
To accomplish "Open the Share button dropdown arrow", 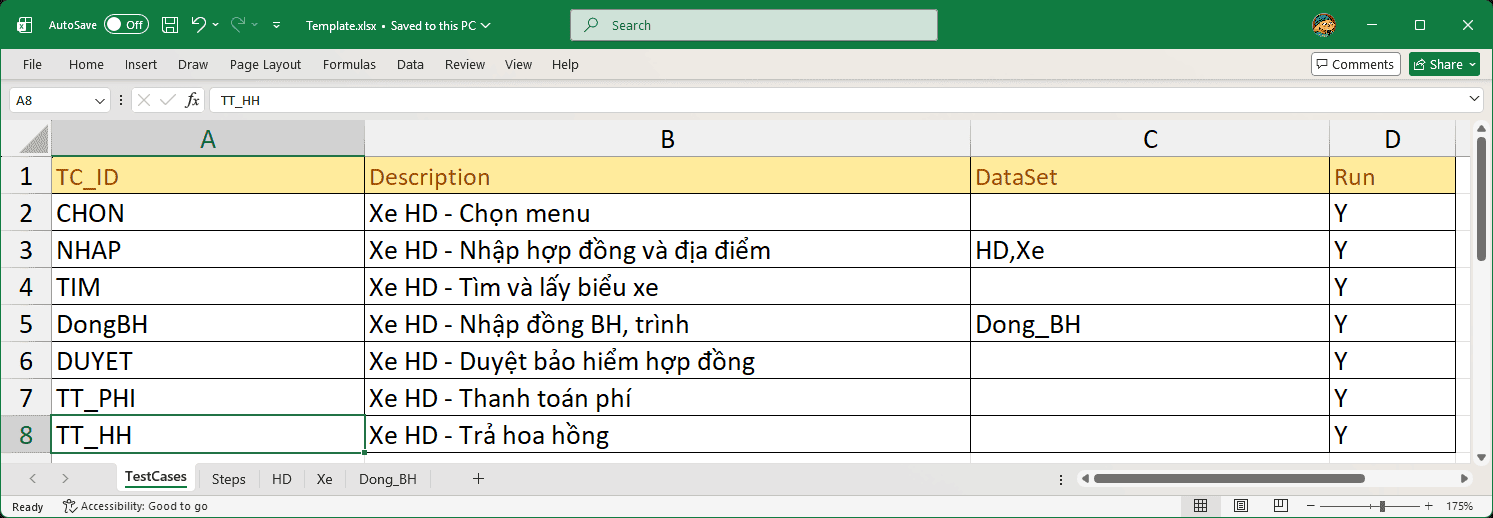I will pyautogui.click(x=1473, y=64).
